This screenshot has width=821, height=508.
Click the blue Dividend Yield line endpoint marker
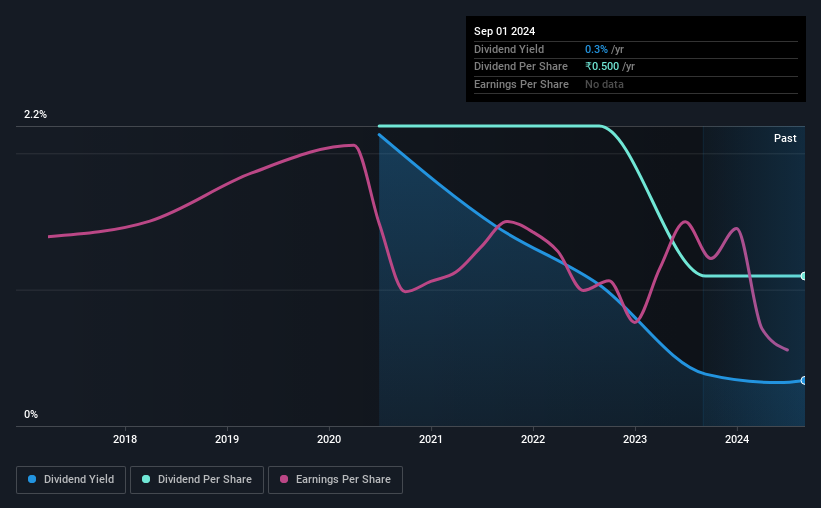tap(803, 380)
